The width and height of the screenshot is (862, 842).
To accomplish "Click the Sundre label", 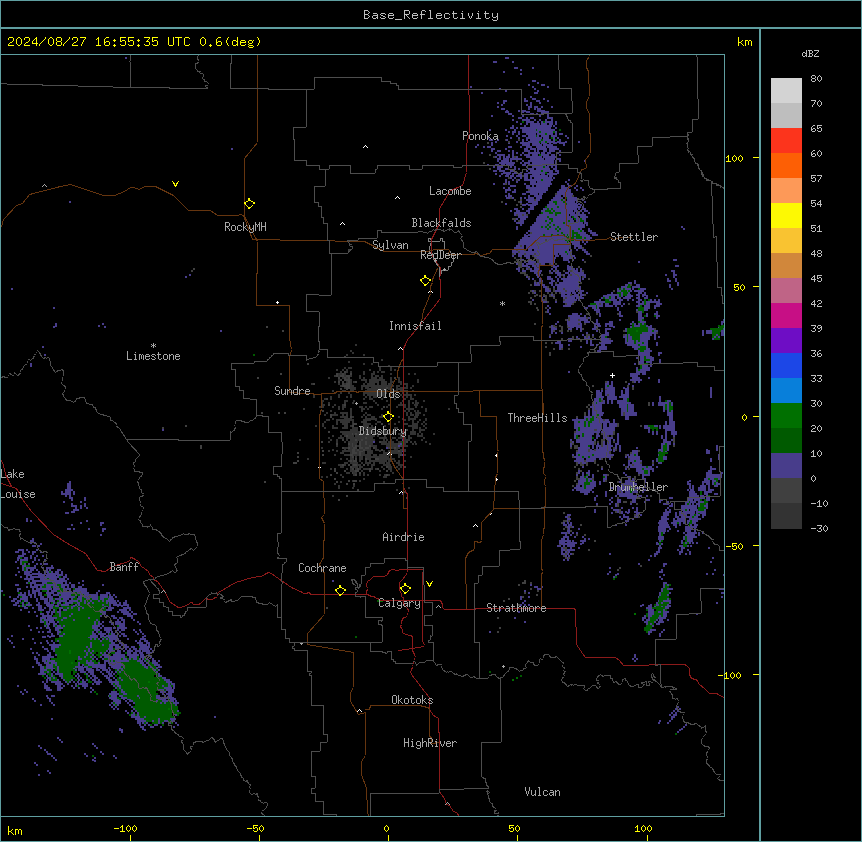I will pos(292,391).
